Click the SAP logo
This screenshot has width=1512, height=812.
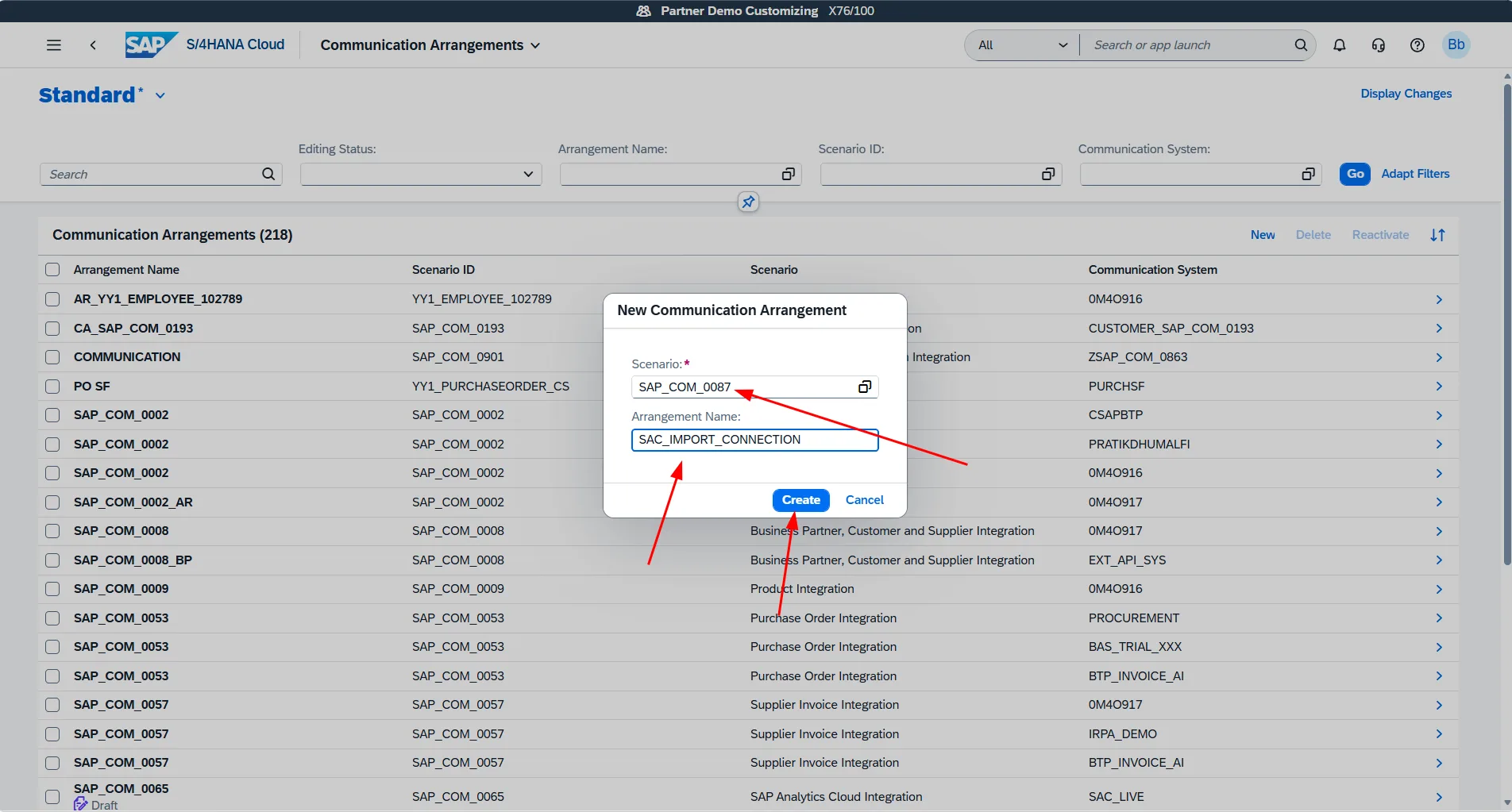(x=151, y=44)
